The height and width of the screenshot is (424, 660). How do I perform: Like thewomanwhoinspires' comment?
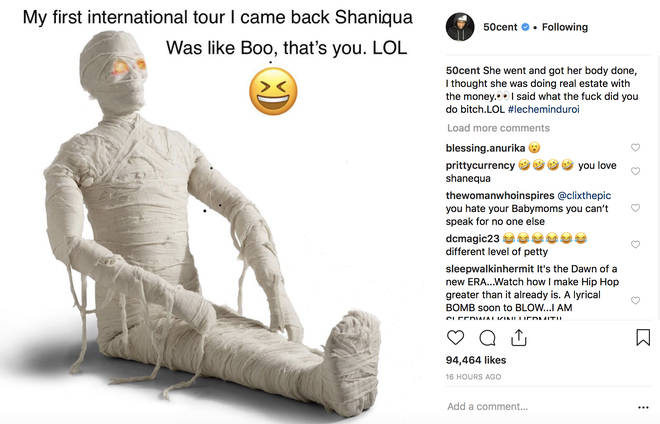click(x=636, y=208)
